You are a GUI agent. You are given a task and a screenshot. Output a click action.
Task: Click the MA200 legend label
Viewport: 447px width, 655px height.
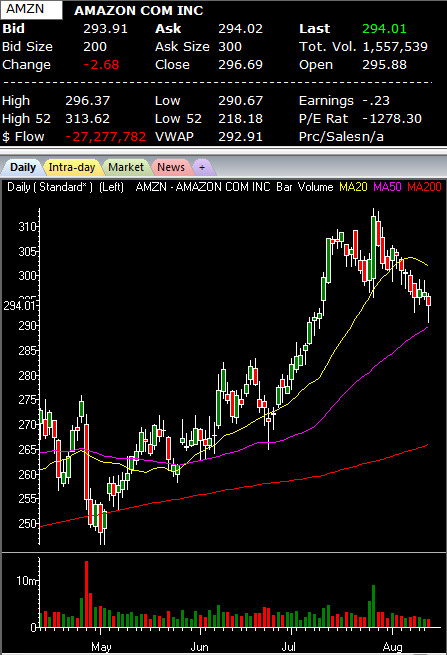coord(424,187)
